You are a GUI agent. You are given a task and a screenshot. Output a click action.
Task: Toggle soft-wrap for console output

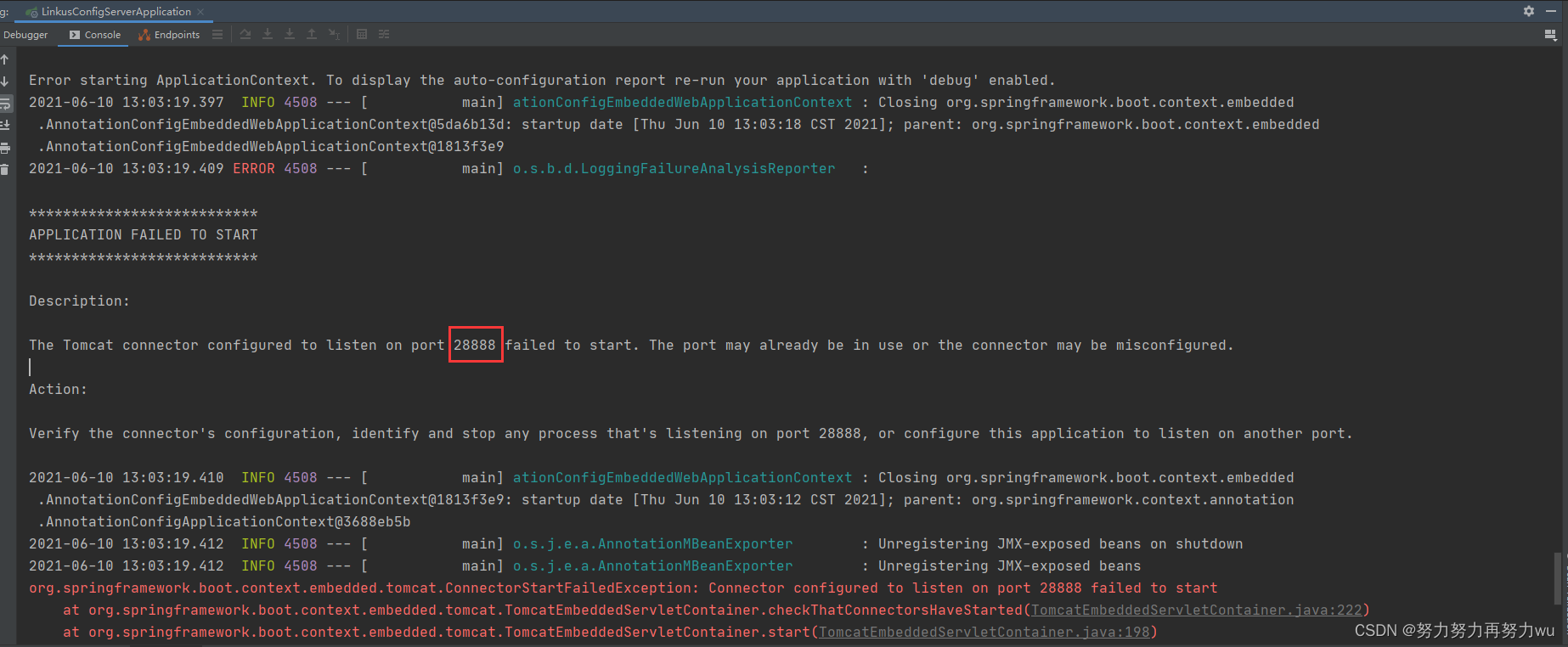(x=5, y=104)
